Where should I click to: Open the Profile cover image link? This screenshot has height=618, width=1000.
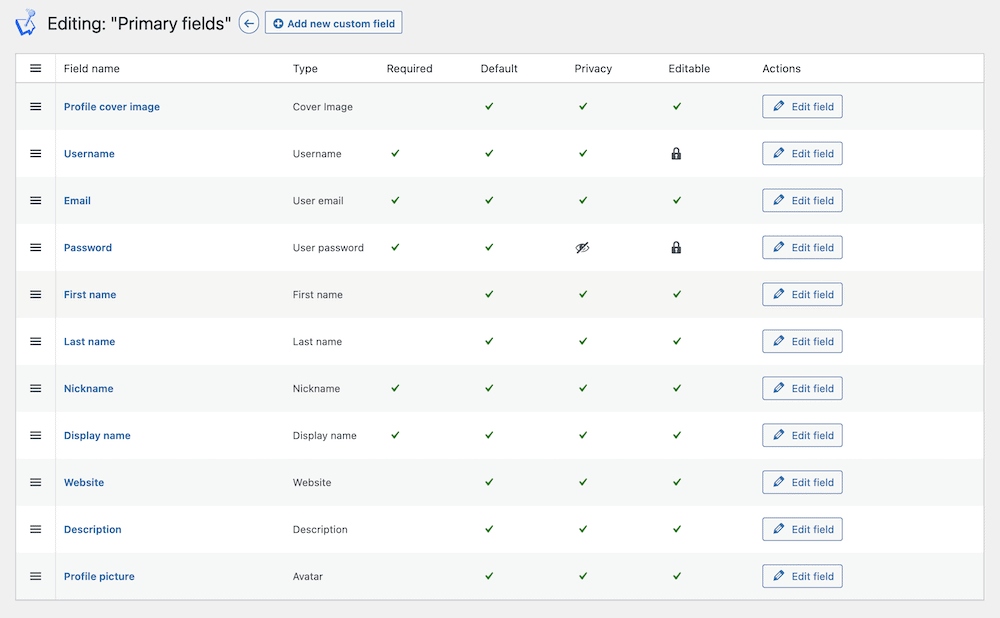112,107
